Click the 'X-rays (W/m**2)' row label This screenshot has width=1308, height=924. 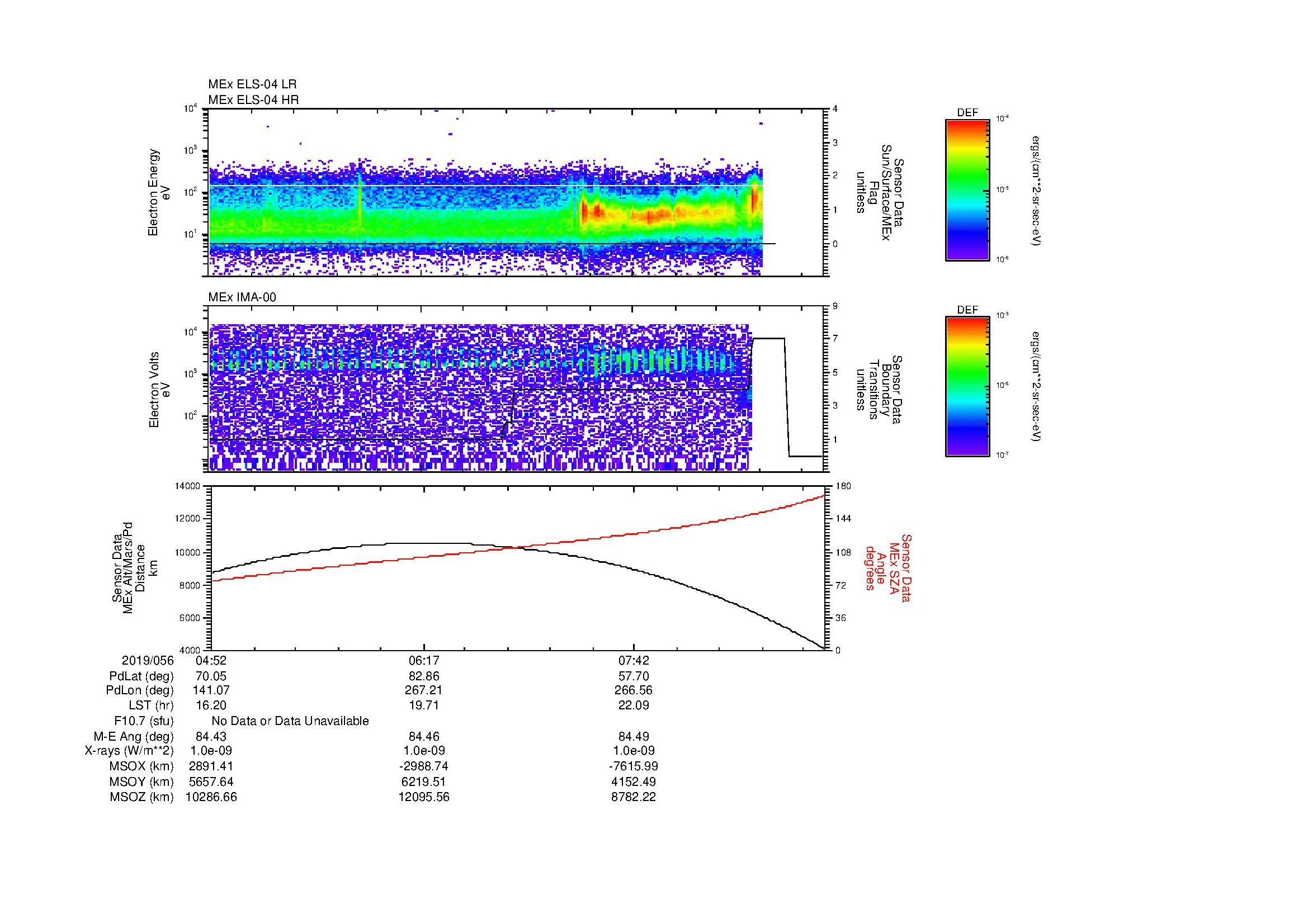[129, 751]
